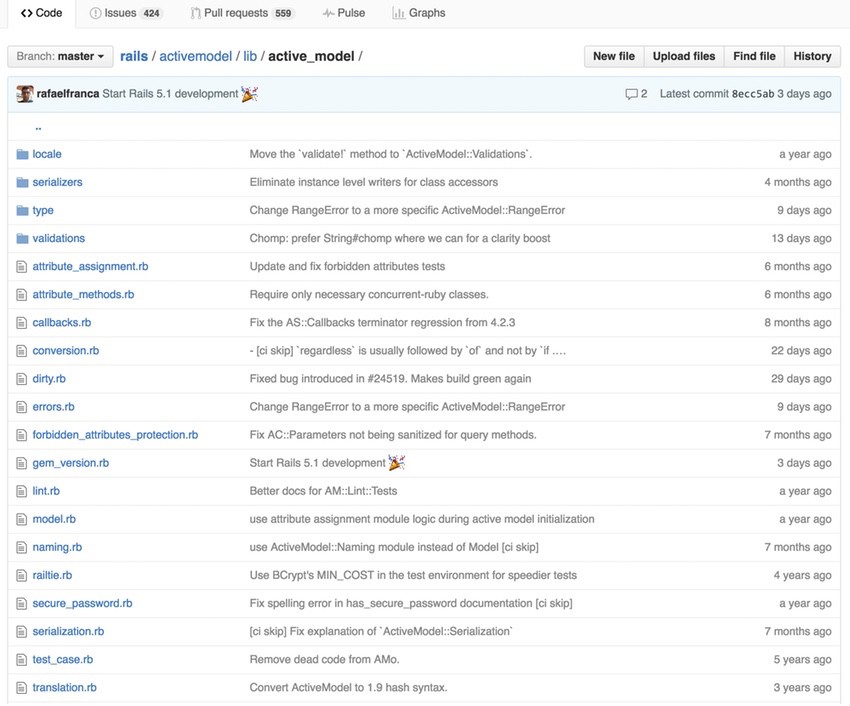The height and width of the screenshot is (706, 850).
Task: Click file icon beside railtie.rb
Action: (22, 576)
